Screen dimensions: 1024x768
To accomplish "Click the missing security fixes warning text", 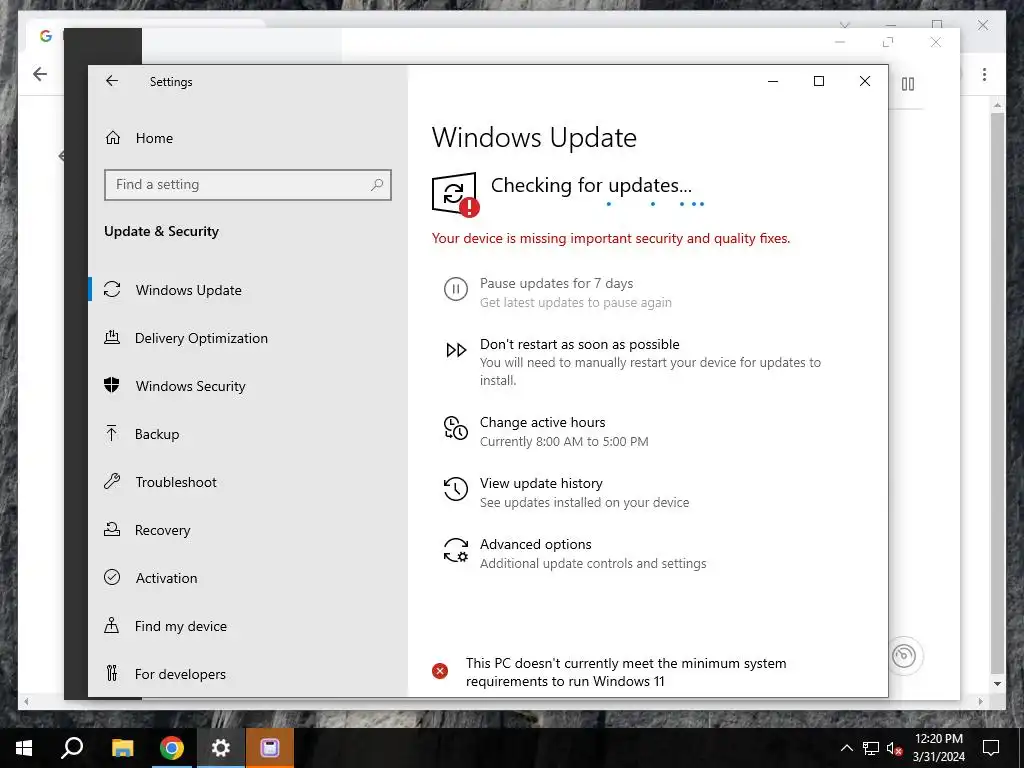I will tap(611, 238).
